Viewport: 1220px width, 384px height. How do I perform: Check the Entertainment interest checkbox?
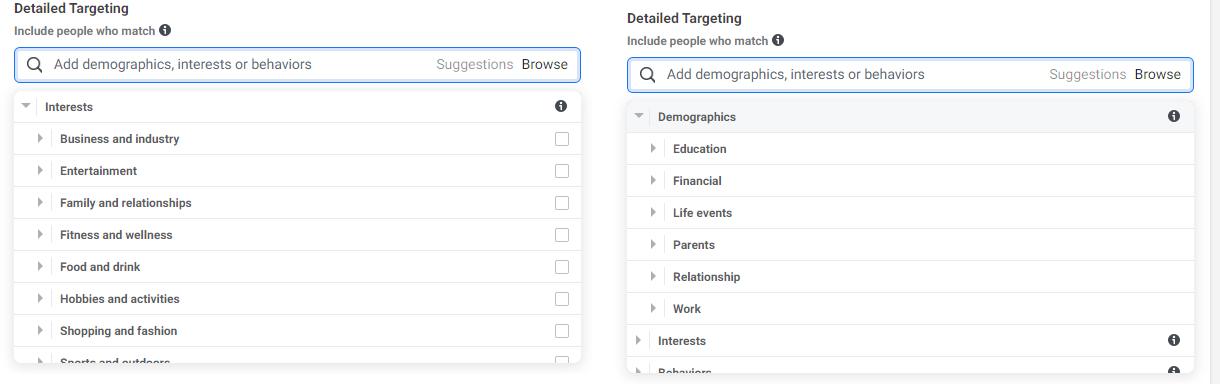pyautogui.click(x=562, y=171)
